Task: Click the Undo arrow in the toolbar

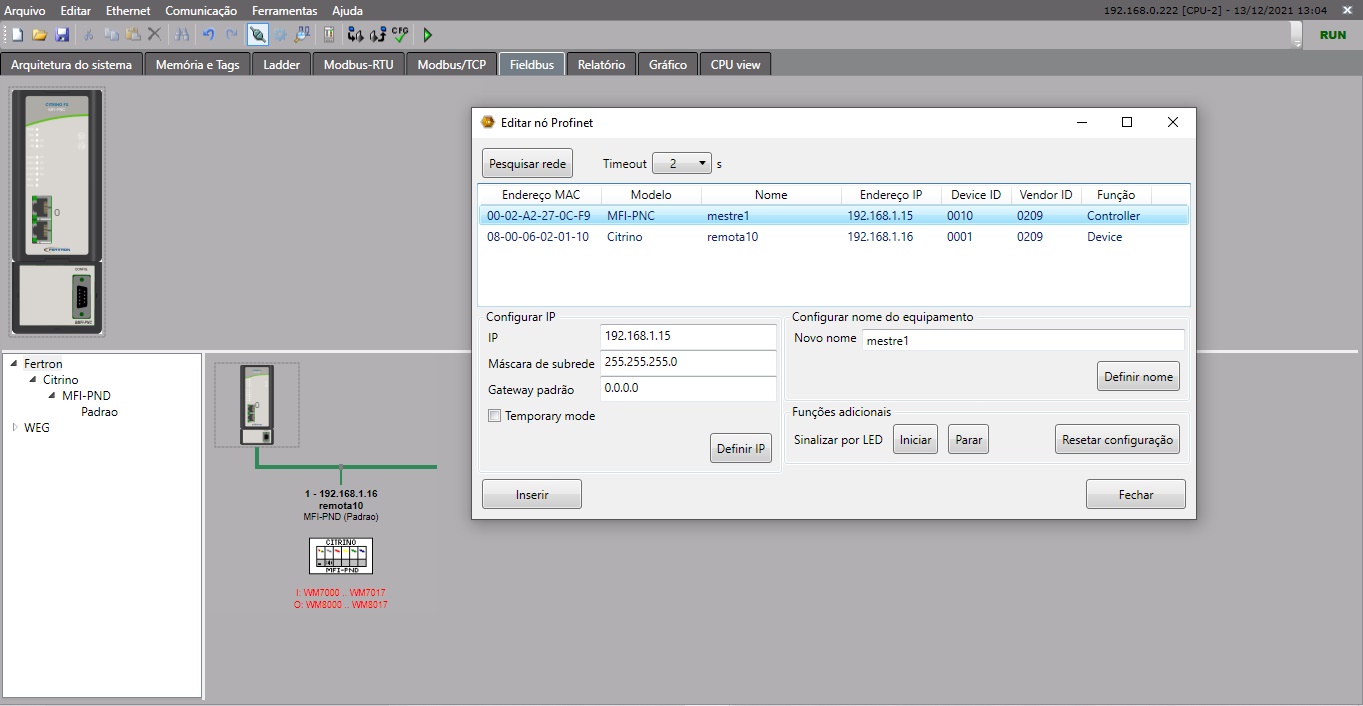Action: click(208, 35)
